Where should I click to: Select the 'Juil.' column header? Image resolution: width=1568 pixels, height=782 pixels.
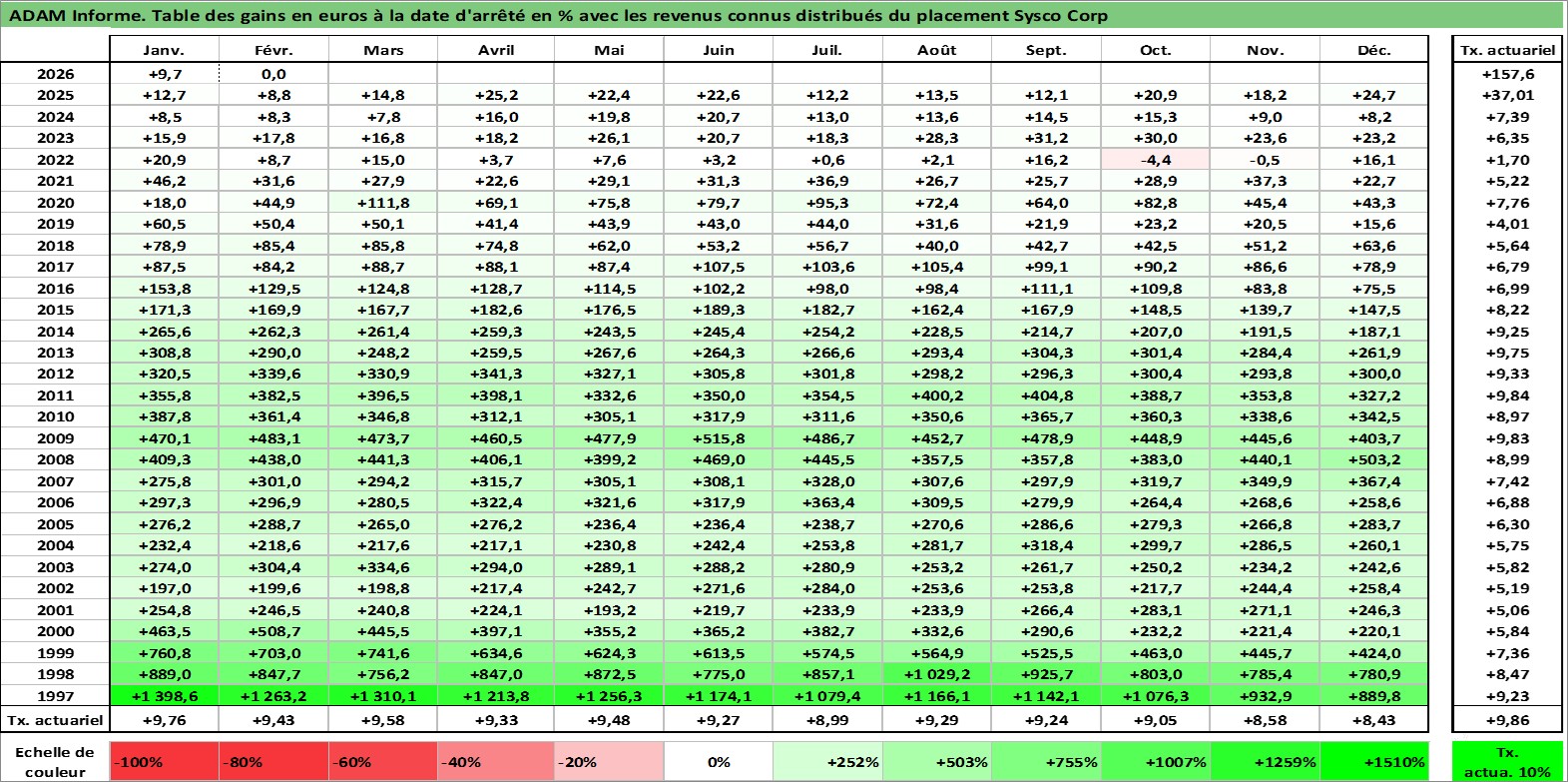(x=827, y=50)
